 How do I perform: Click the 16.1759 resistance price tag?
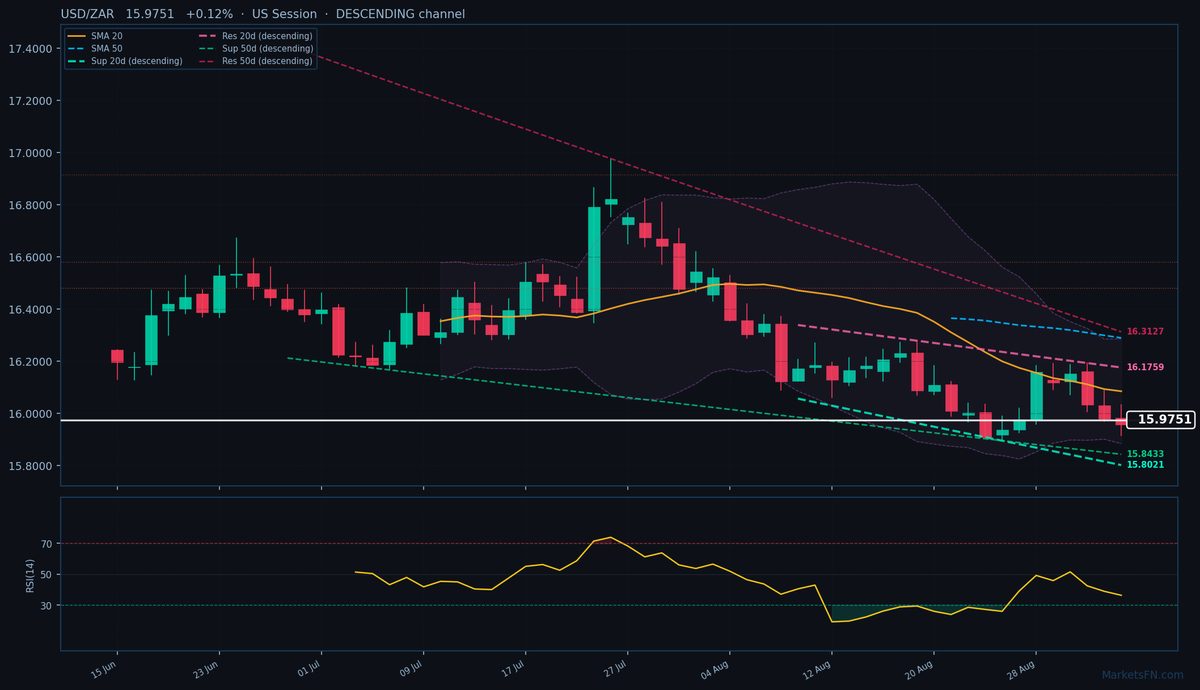[1145, 367]
